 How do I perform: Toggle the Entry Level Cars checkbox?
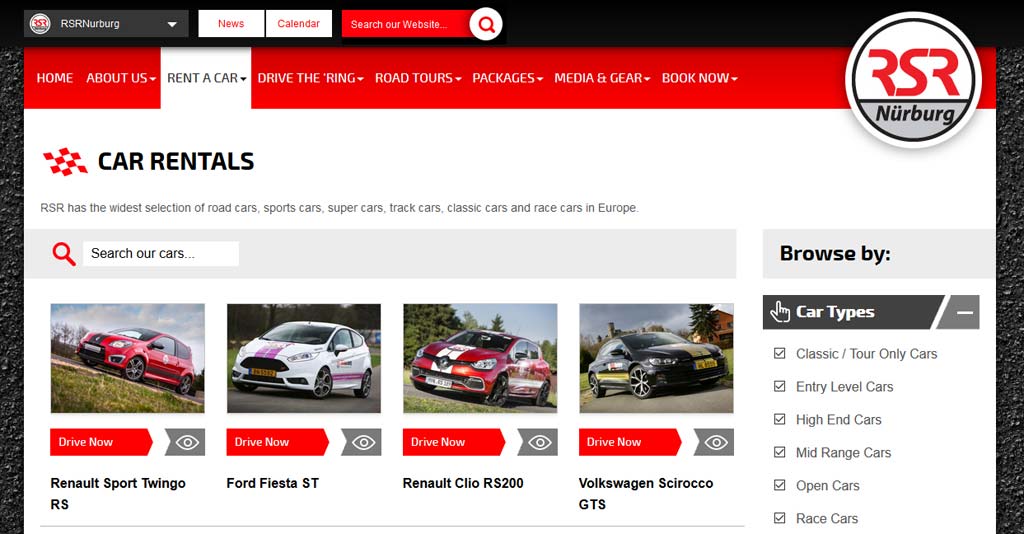tap(779, 386)
